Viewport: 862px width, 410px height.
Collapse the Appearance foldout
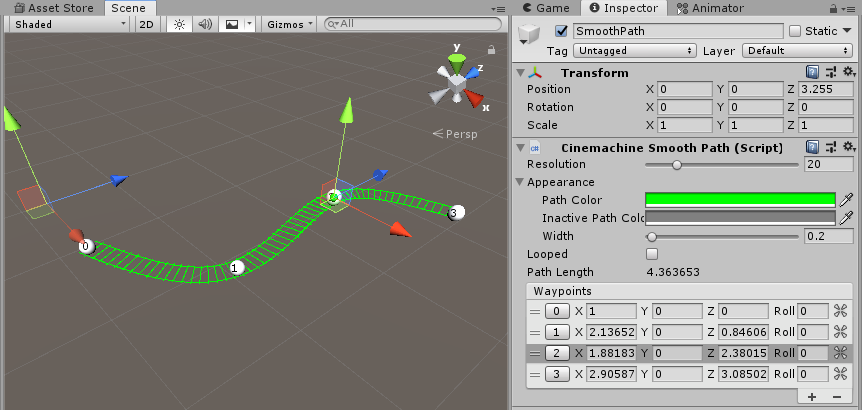coord(520,182)
